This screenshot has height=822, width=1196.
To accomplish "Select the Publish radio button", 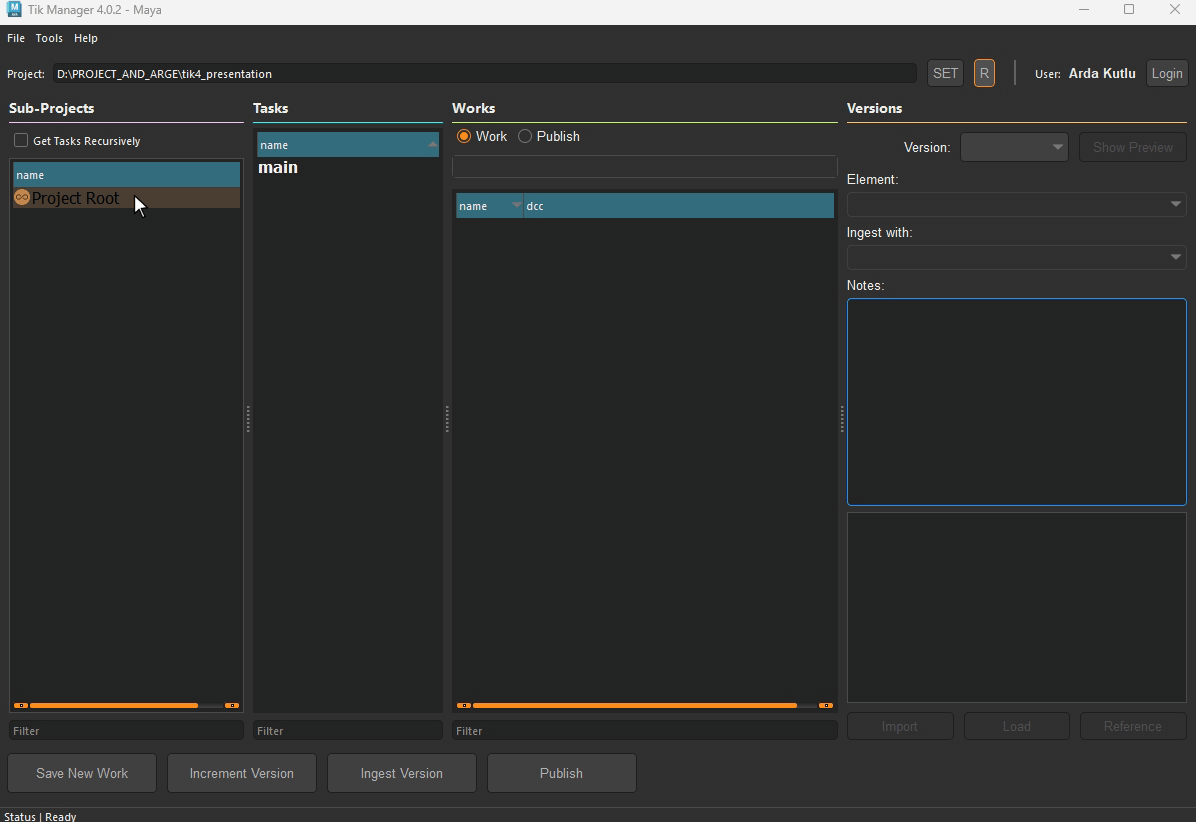I will pos(525,136).
